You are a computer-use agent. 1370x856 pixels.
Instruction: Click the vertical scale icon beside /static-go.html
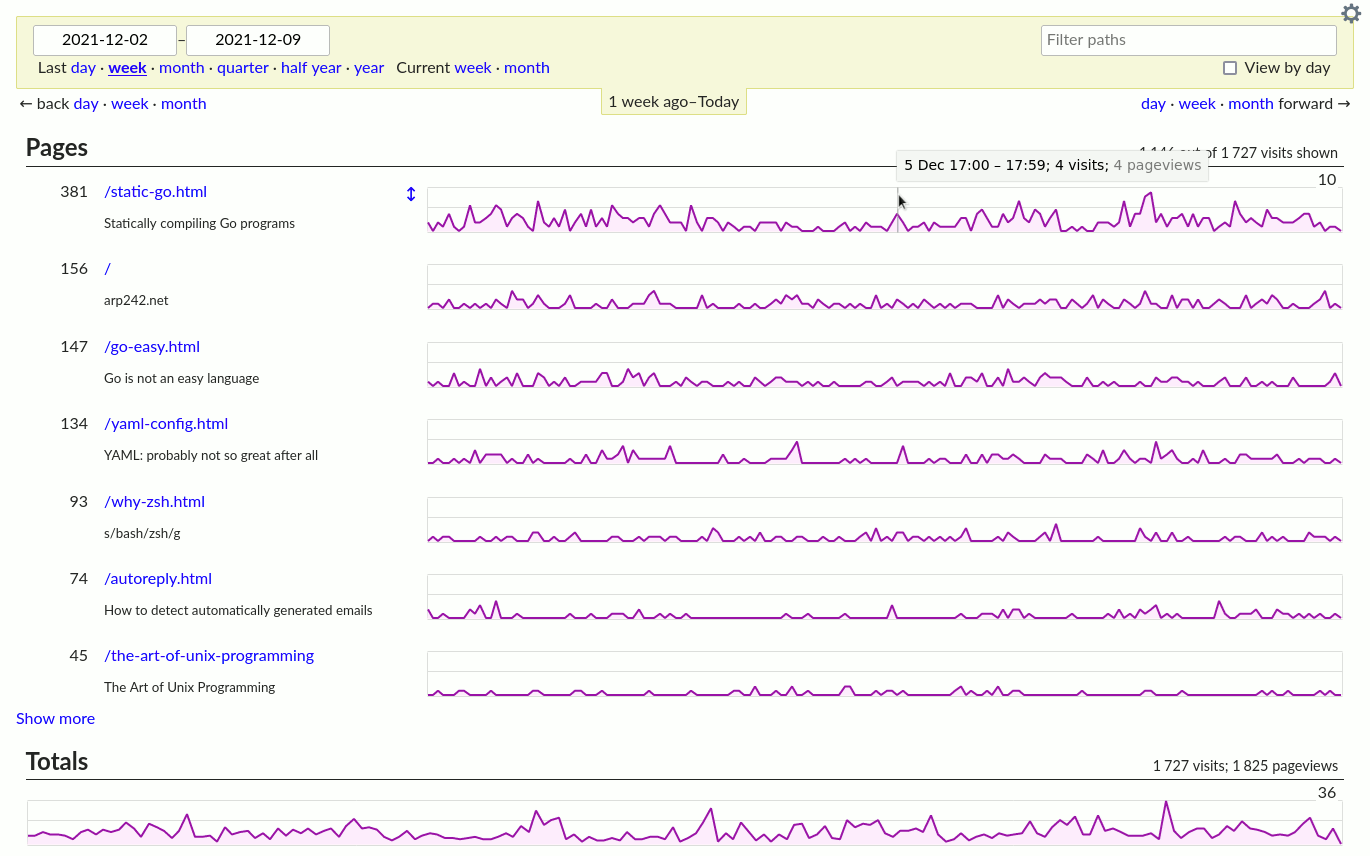(x=410, y=194)
